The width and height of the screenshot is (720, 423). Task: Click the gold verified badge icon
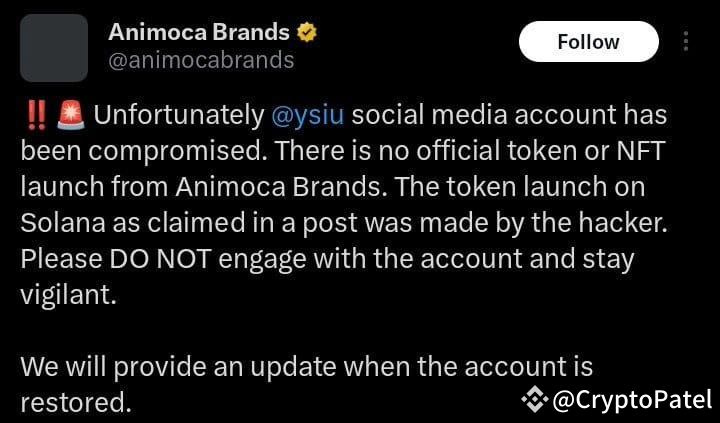307,32
